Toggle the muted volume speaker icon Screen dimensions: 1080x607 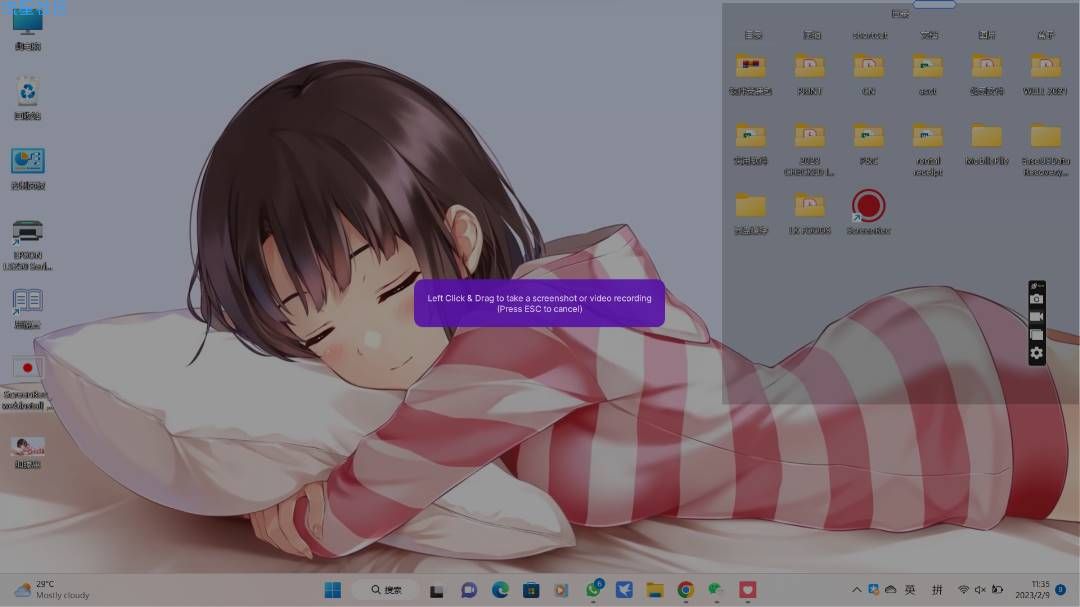click(980, 590)
